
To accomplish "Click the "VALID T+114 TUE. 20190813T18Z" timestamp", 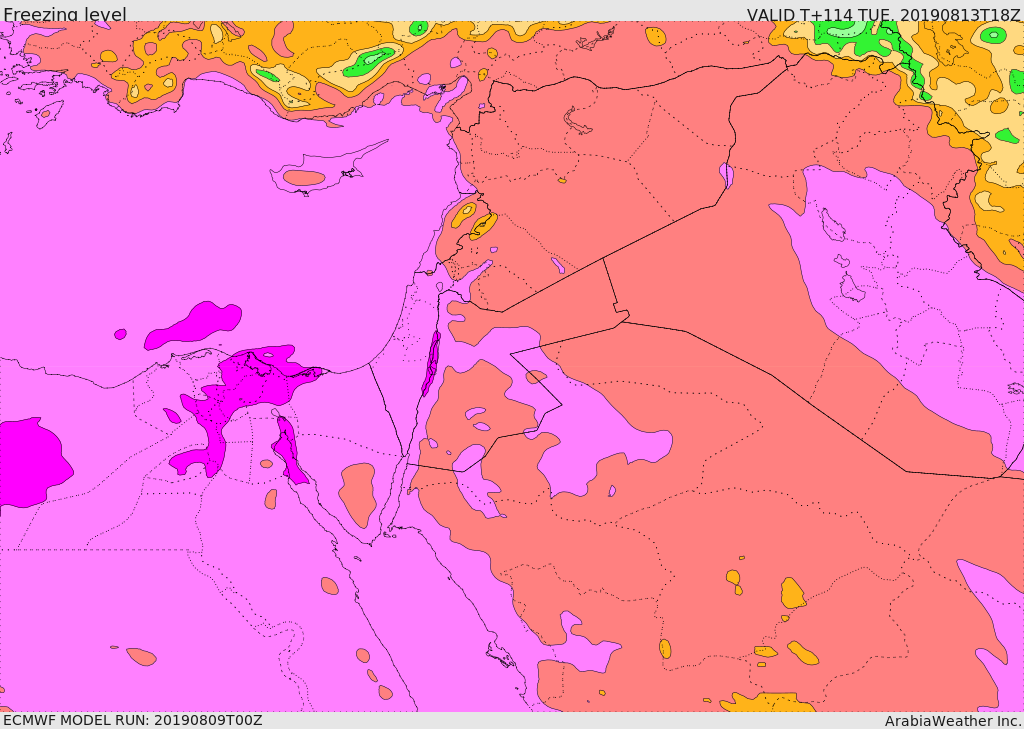I will coord(884,14).
